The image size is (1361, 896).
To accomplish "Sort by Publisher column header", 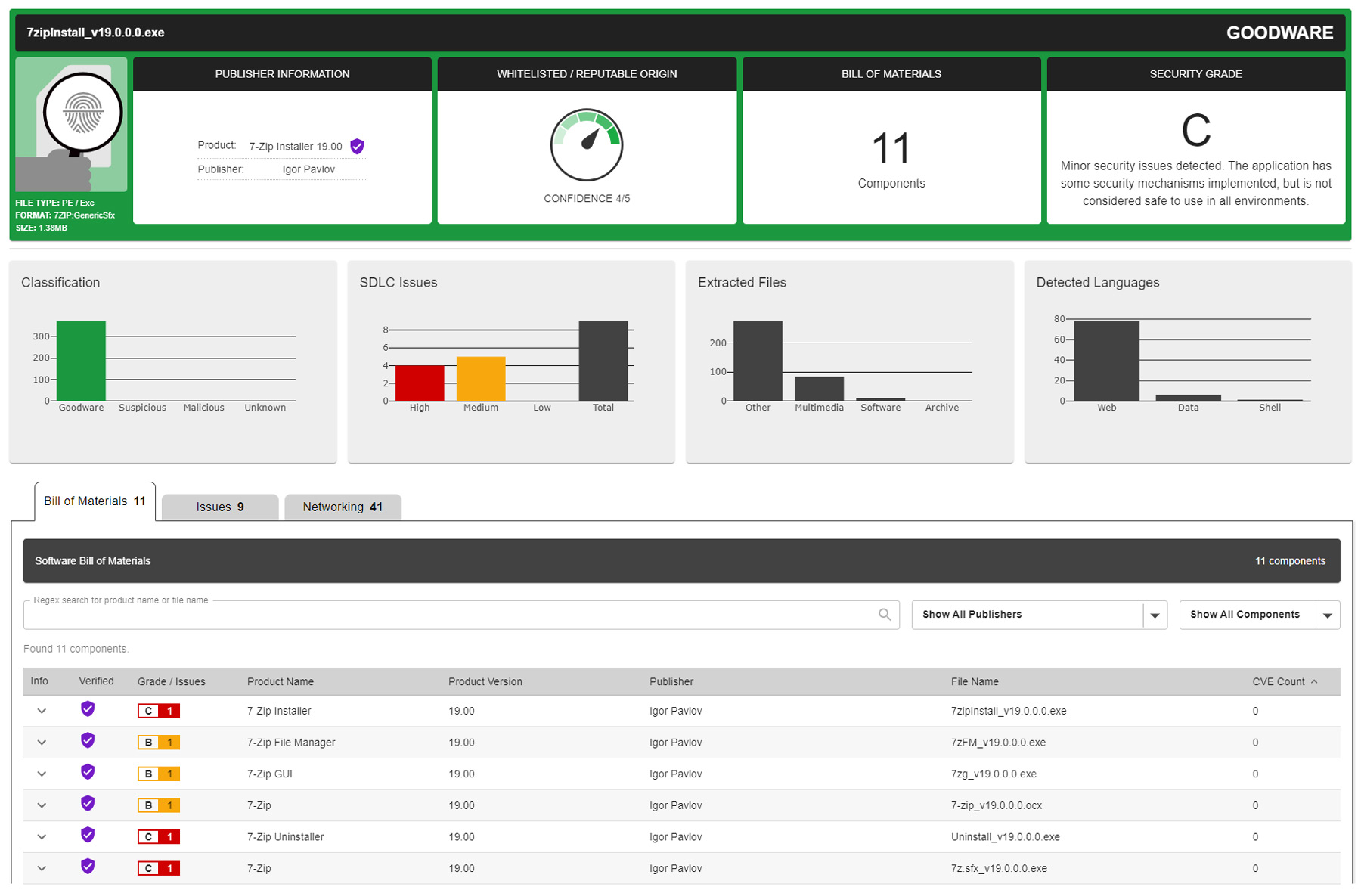I will pyautogui.click(x=671, y=682).
